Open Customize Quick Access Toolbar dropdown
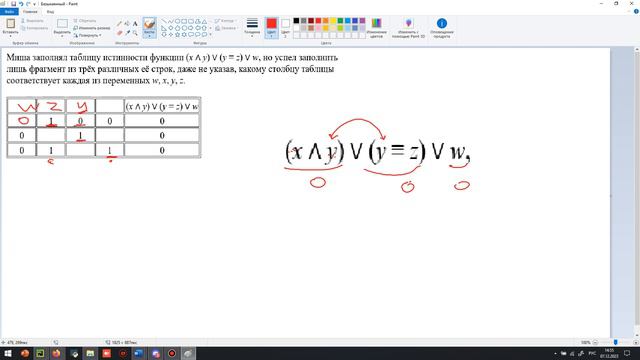 (x=34, y=4)
